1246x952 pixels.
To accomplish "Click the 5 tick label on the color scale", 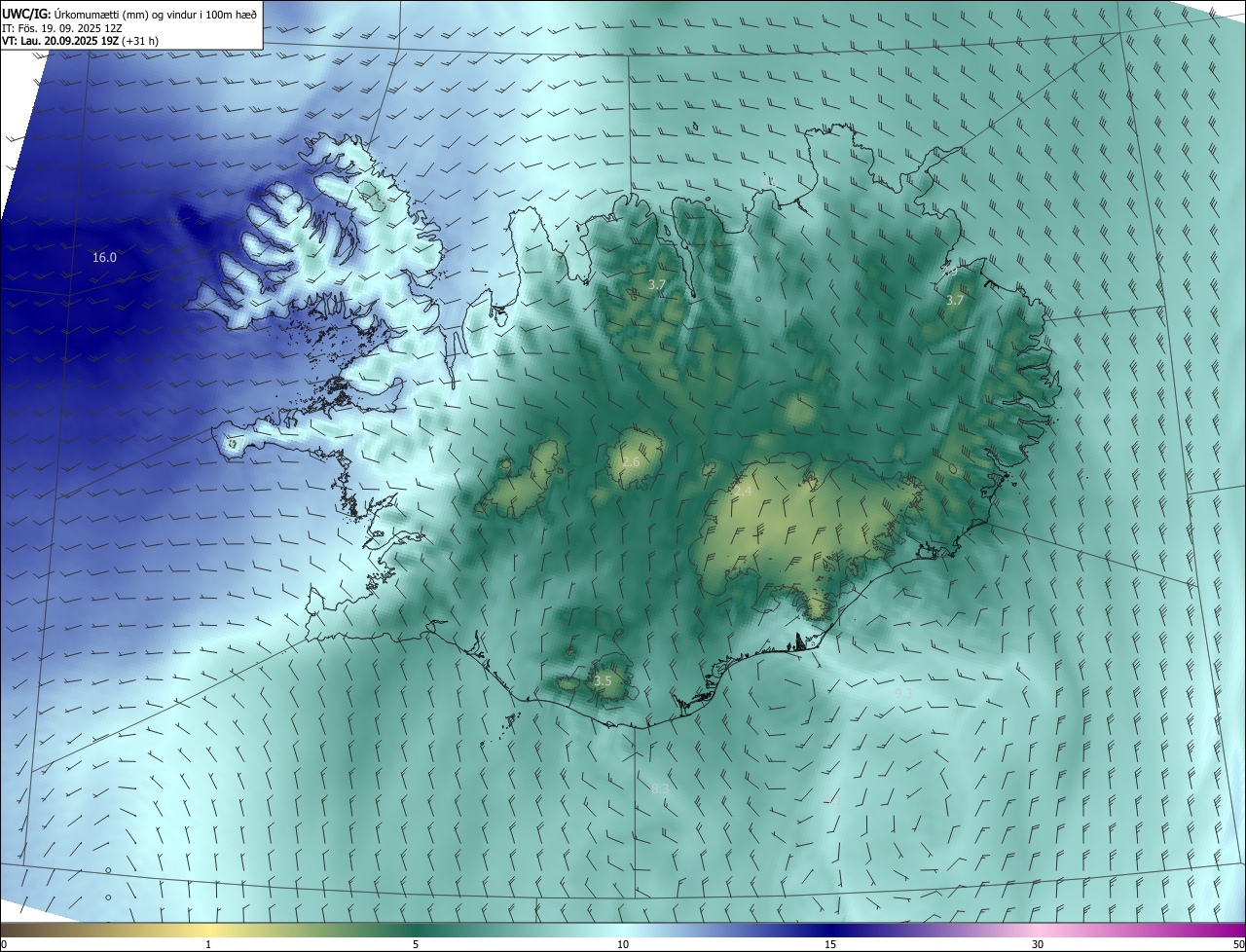I will [x=416, y=944].
